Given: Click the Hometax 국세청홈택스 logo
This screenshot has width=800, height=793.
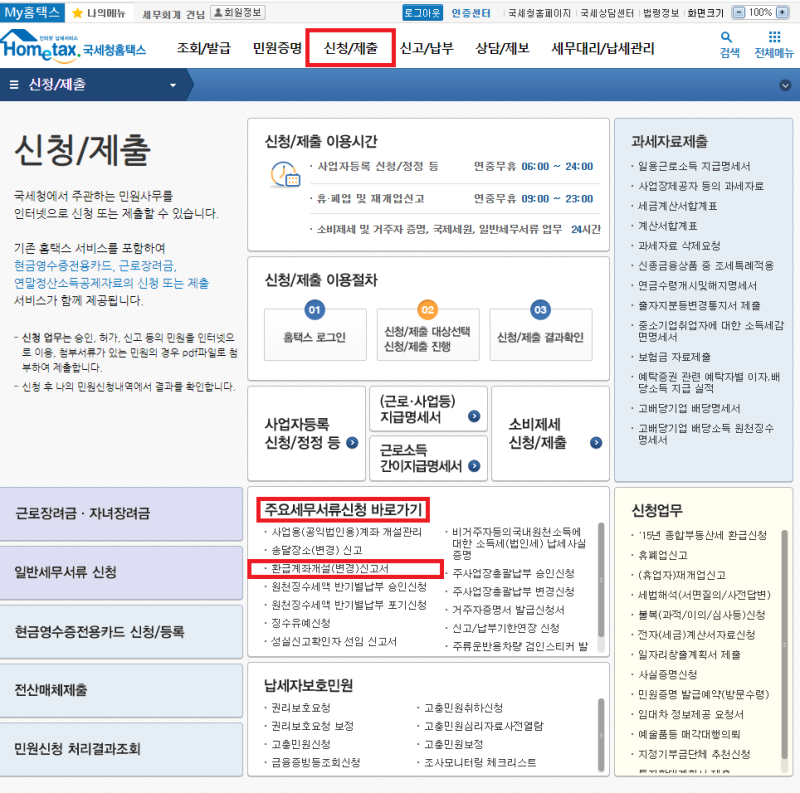Looking at the screenshot, I should coord(73,46).
